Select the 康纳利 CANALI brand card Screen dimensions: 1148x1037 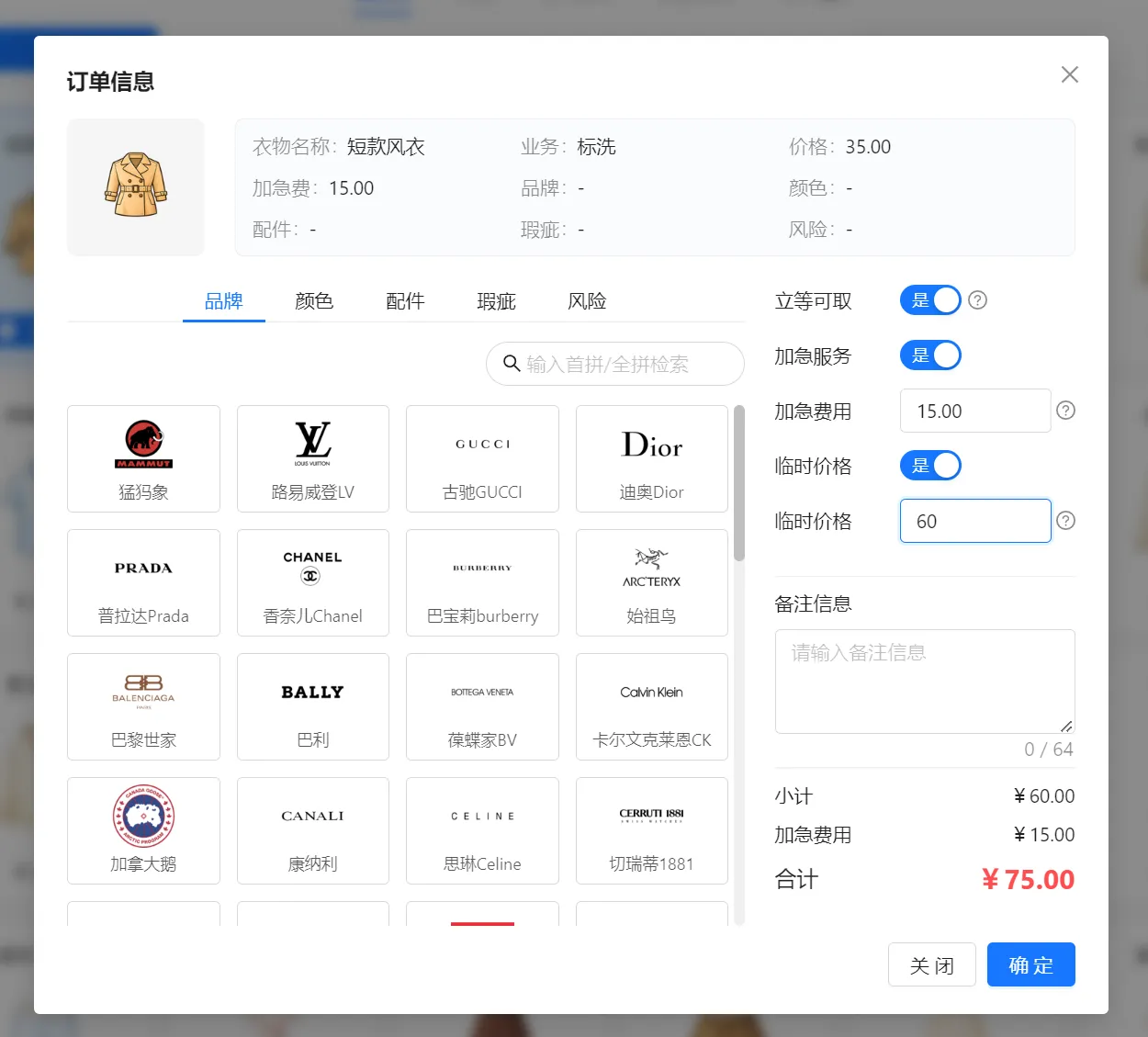click(x=313, y=830)
